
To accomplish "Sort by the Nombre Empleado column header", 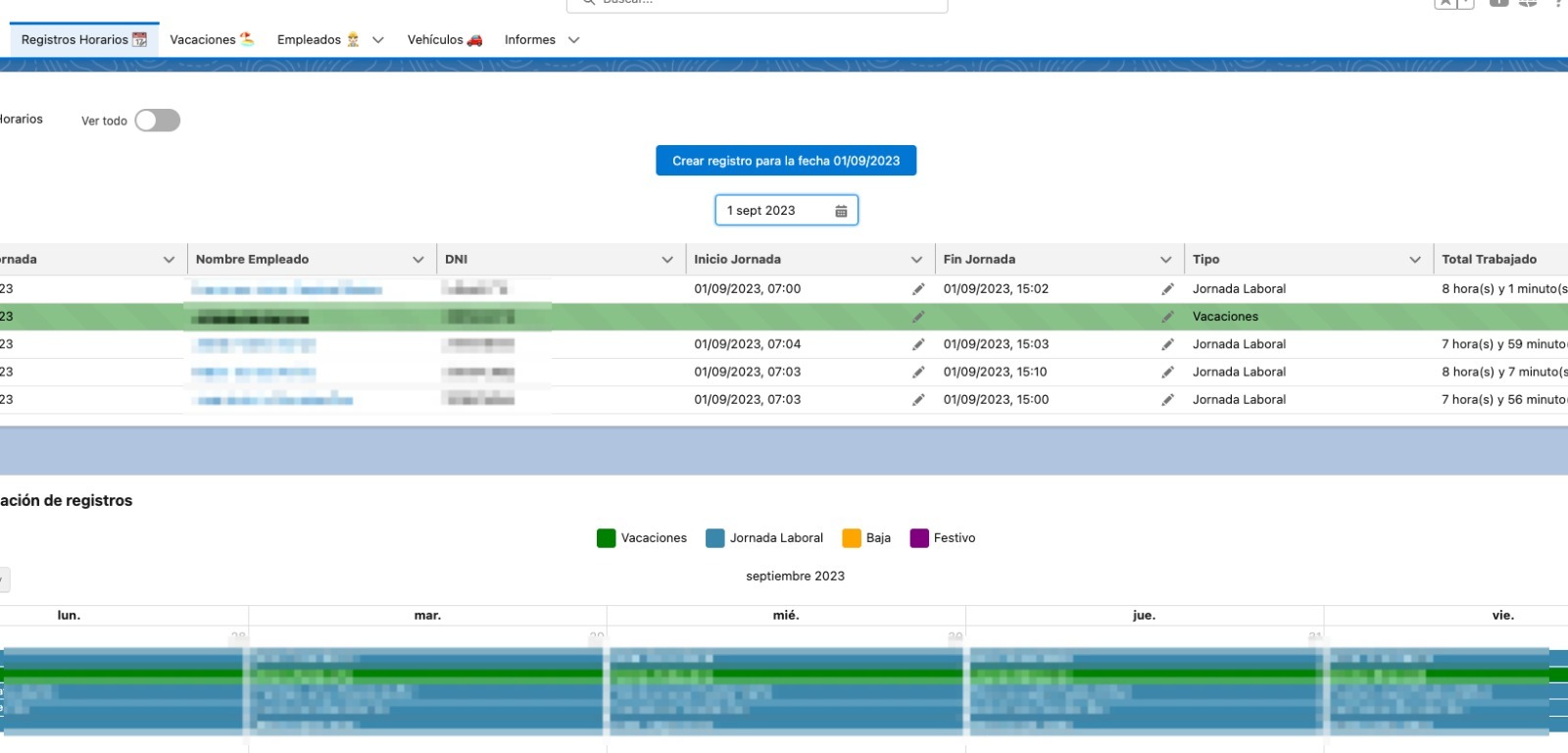I will 252,260.
